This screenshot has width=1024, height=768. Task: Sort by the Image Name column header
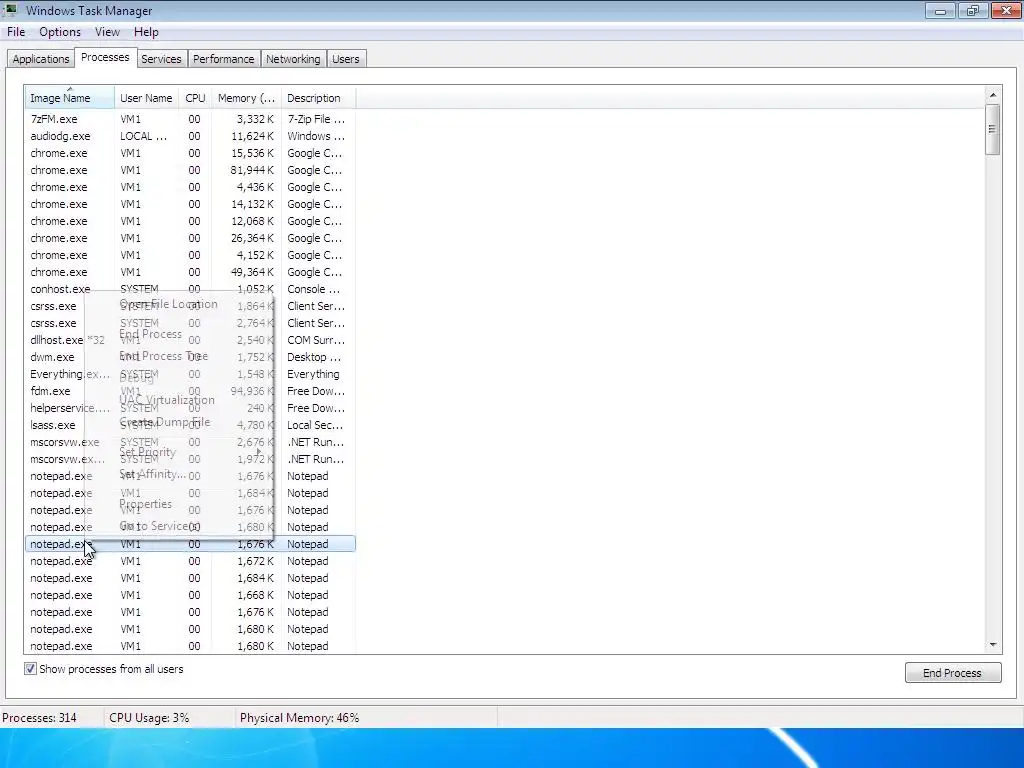point(70,98)
